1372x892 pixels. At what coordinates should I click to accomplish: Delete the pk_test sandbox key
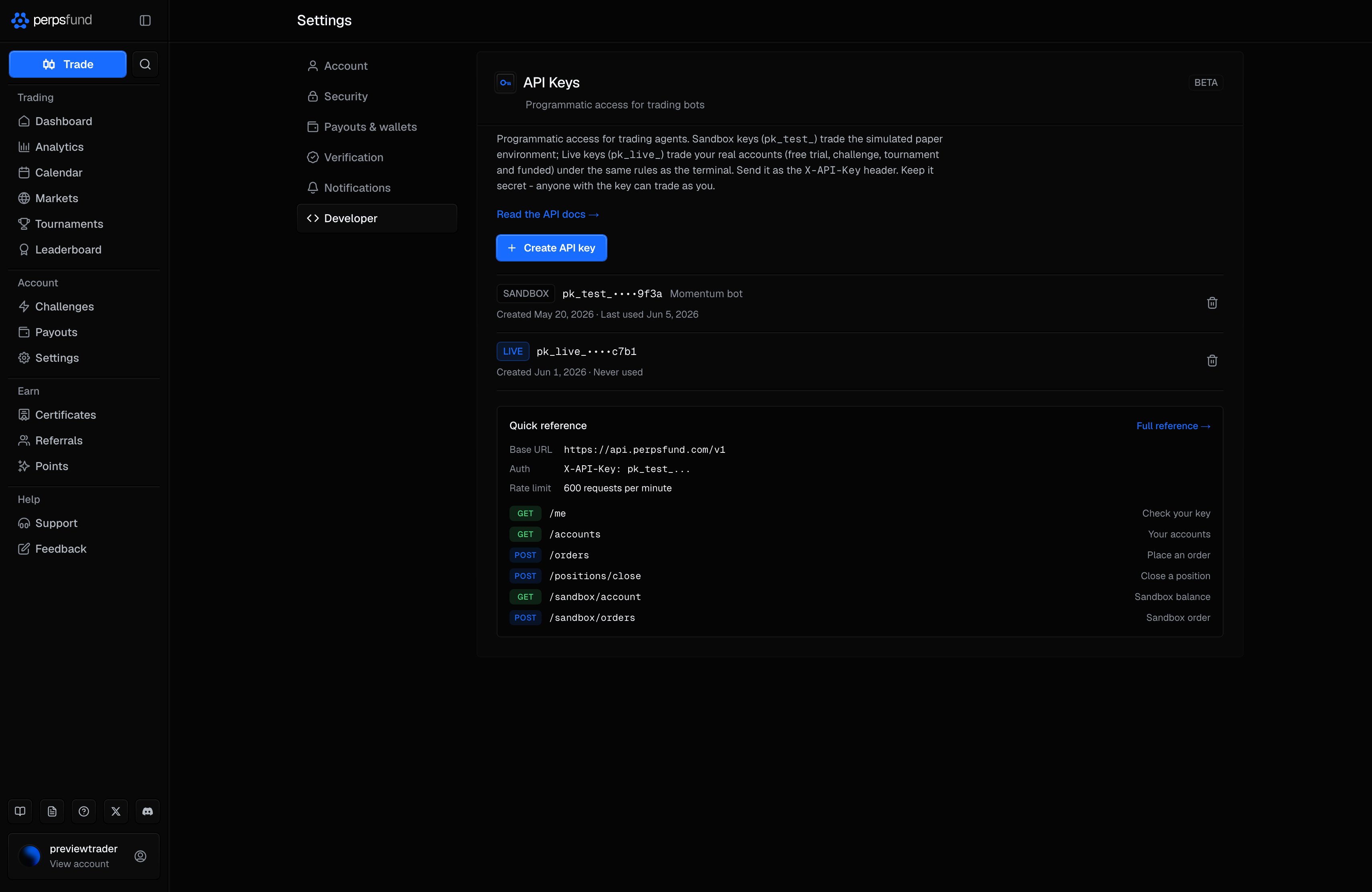1212,303
